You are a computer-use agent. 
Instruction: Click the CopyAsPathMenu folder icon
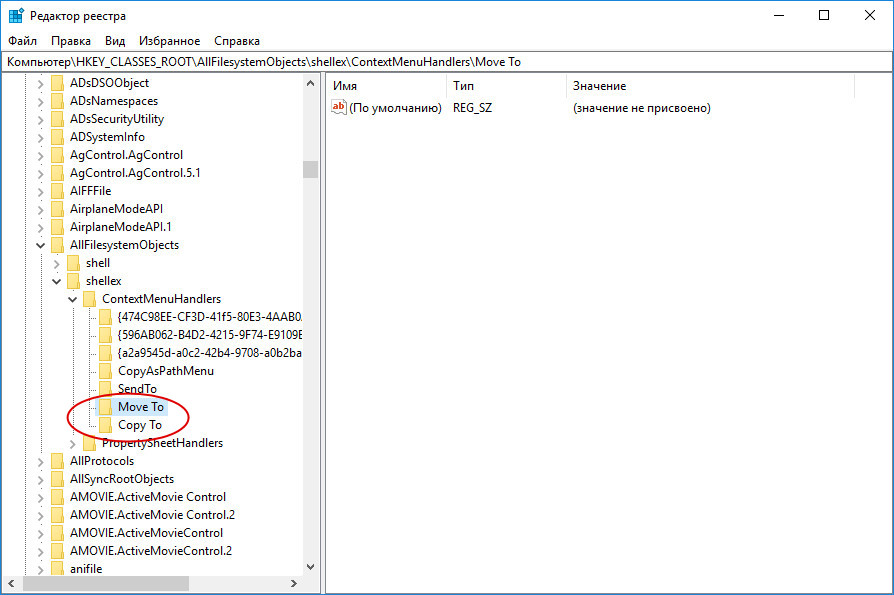click(x=105, y=371)
